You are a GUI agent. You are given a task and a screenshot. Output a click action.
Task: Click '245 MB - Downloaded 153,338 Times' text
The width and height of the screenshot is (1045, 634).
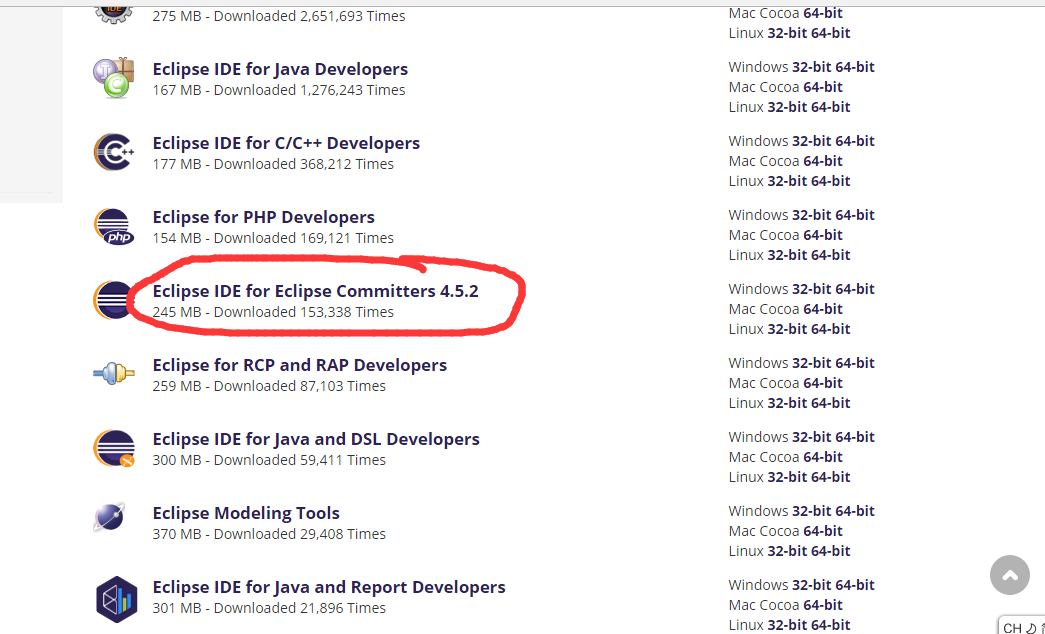point(273,312)
